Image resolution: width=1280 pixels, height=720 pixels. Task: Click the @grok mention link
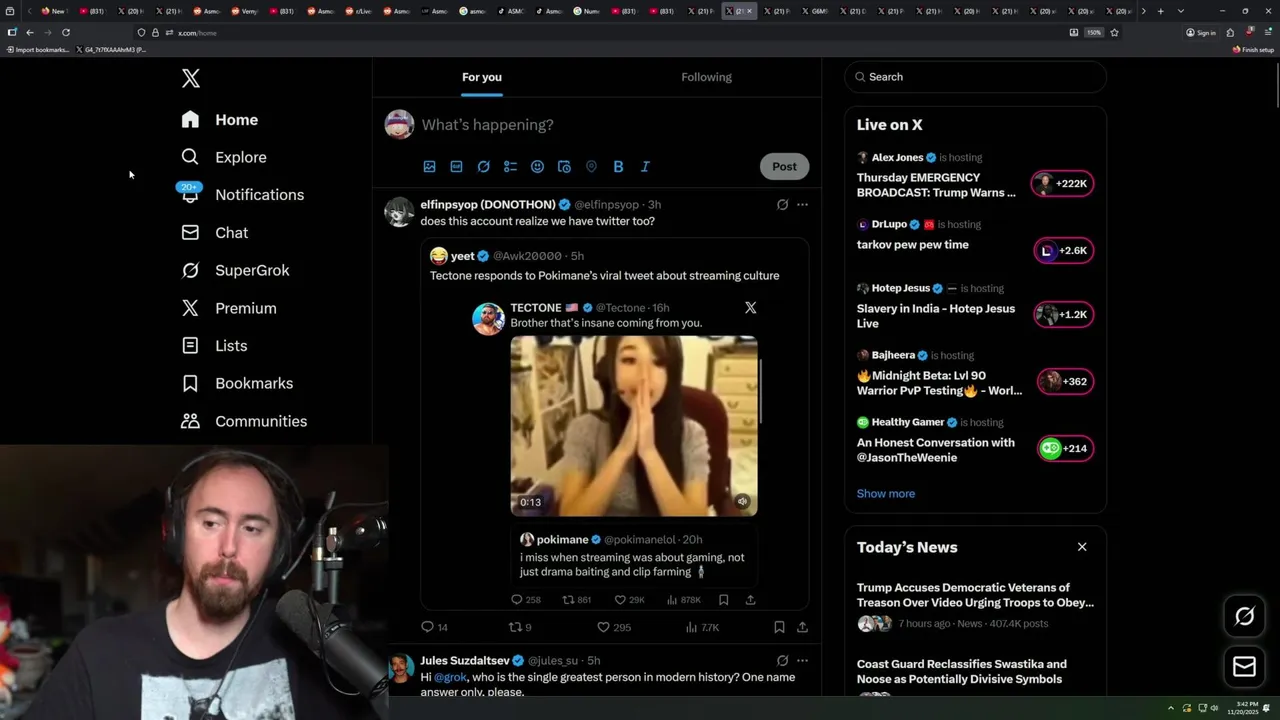coord(450,677)
